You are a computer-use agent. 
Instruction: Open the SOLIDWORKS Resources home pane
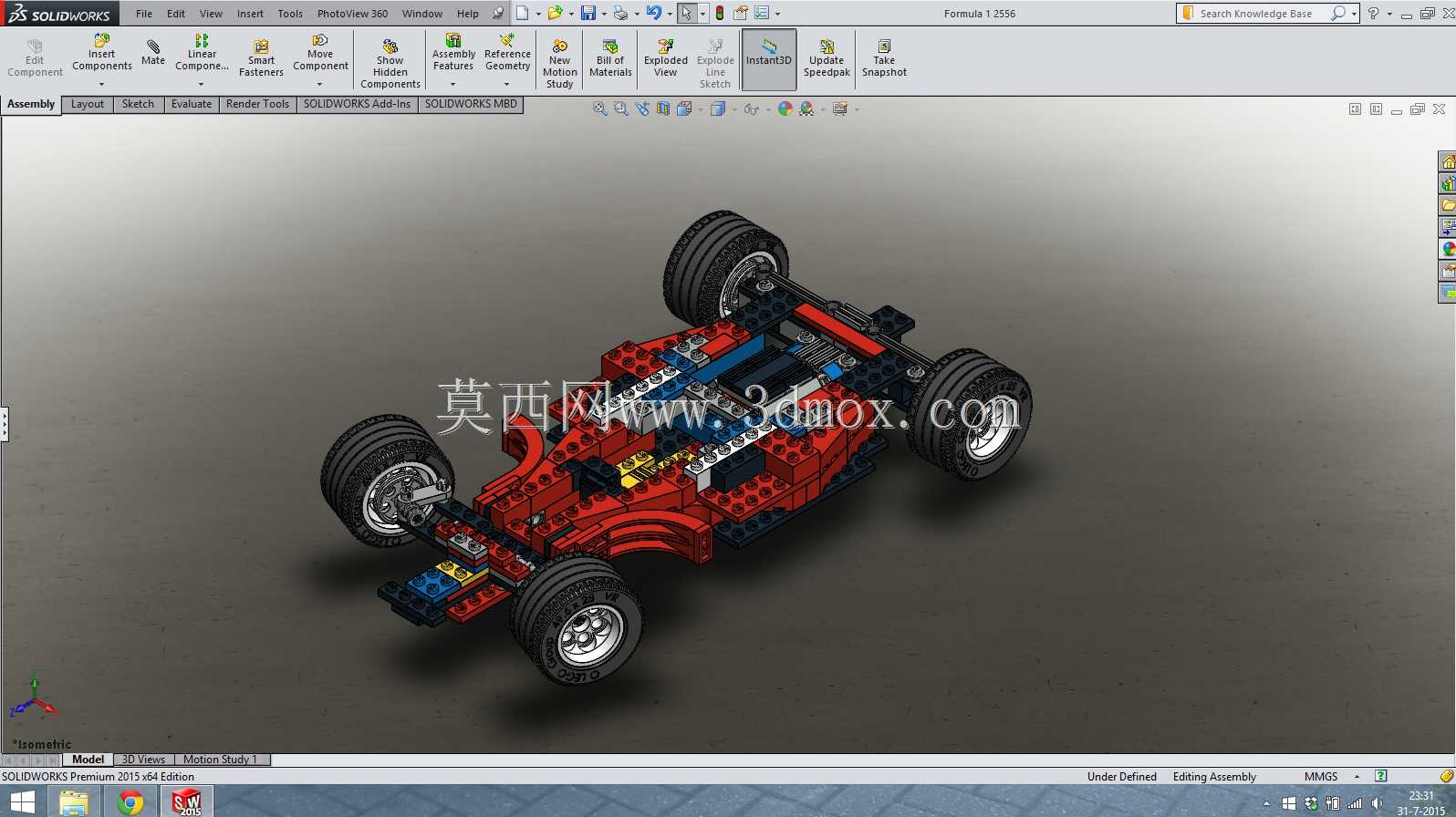click(1448, 161)
